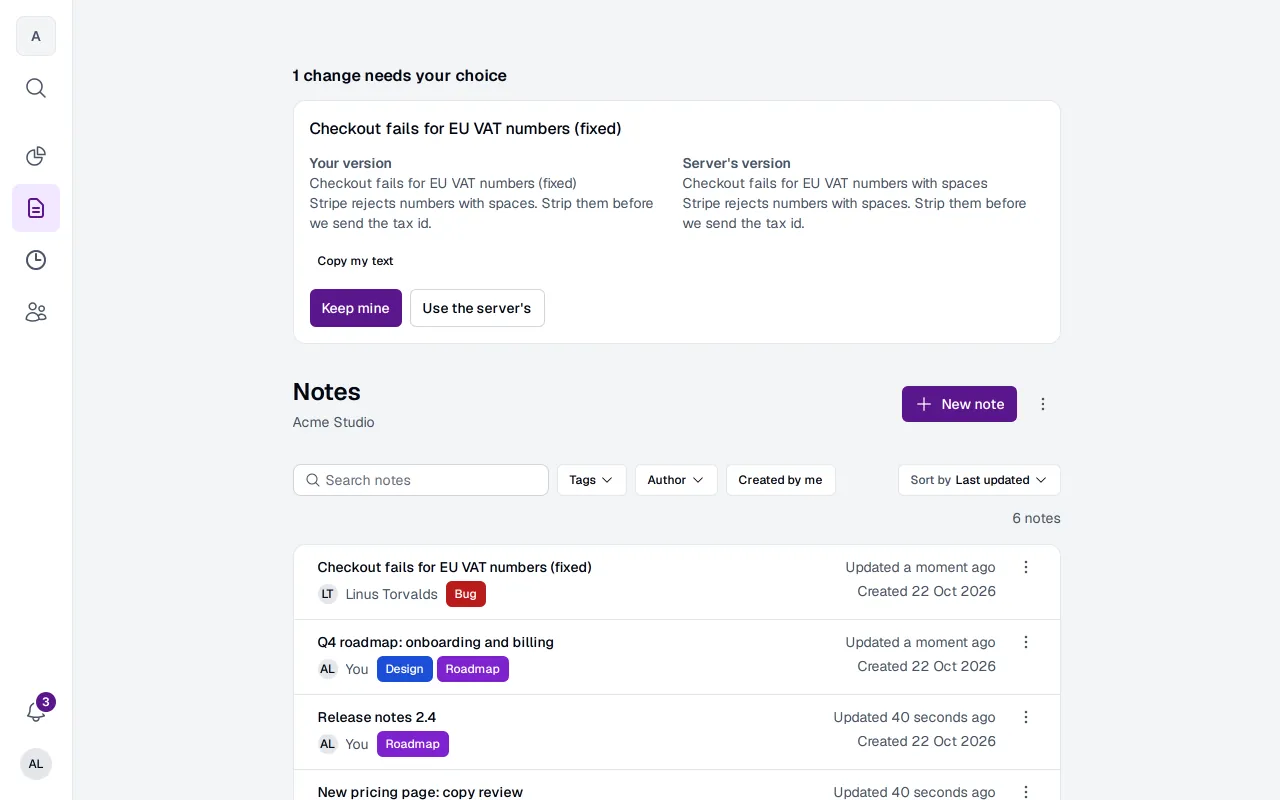Open "Q4 roadmap: onboarding and billing" note
The height and width of the screenshot is (800, 1280).
pyautogui.click(x=436, y=642)
